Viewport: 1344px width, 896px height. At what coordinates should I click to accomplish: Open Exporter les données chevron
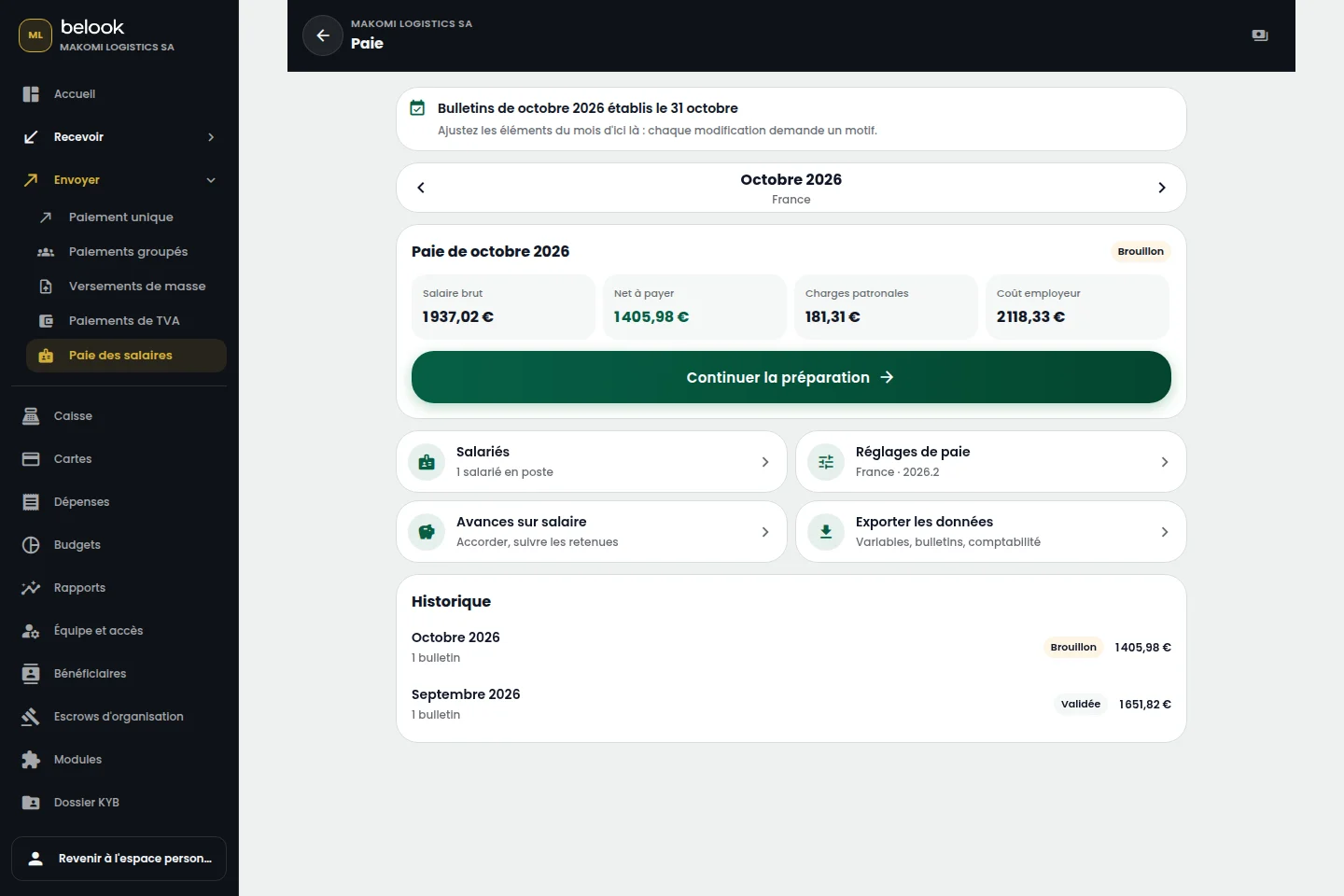(x=1165, y=532)
